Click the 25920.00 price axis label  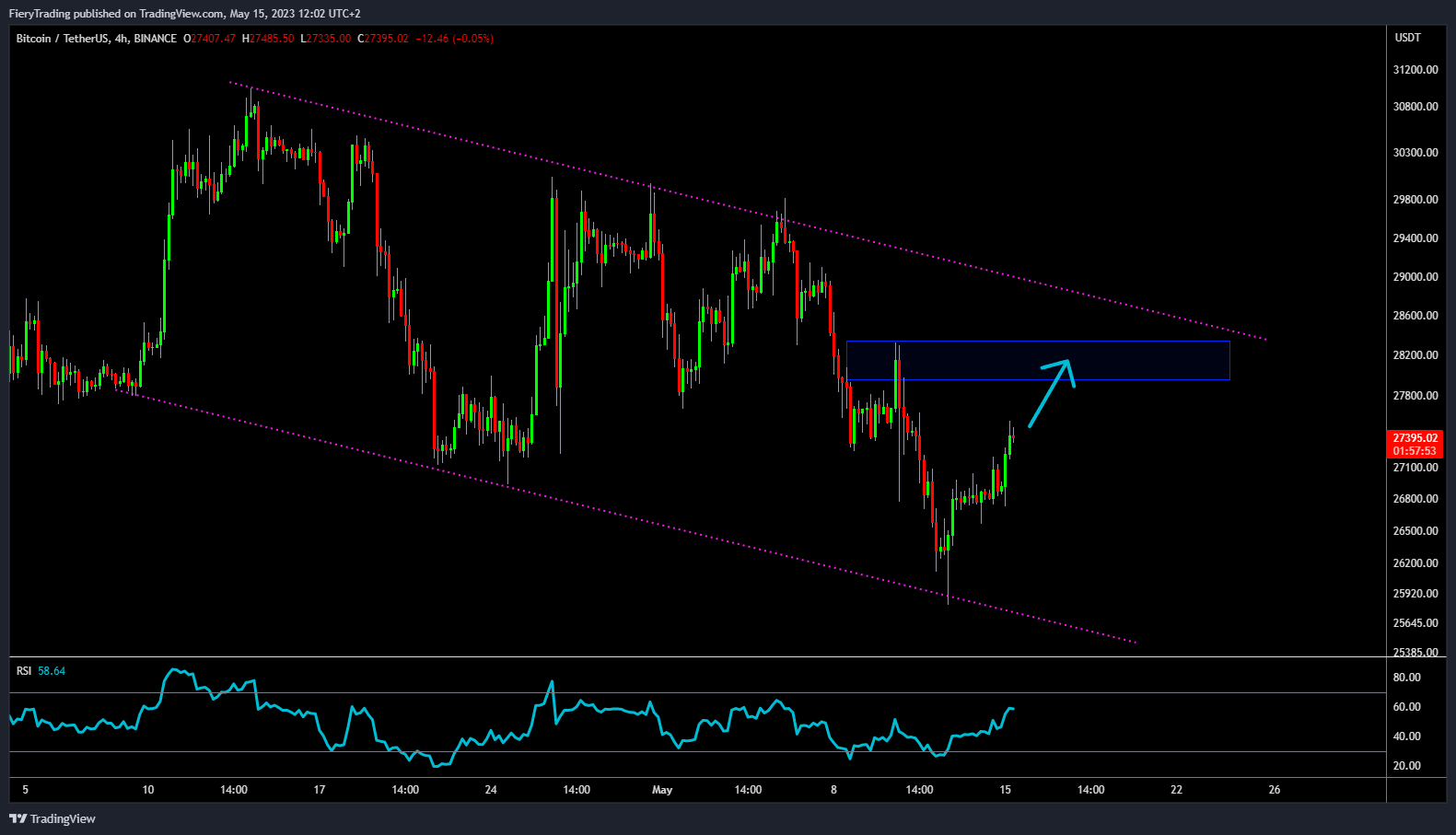1415,594
